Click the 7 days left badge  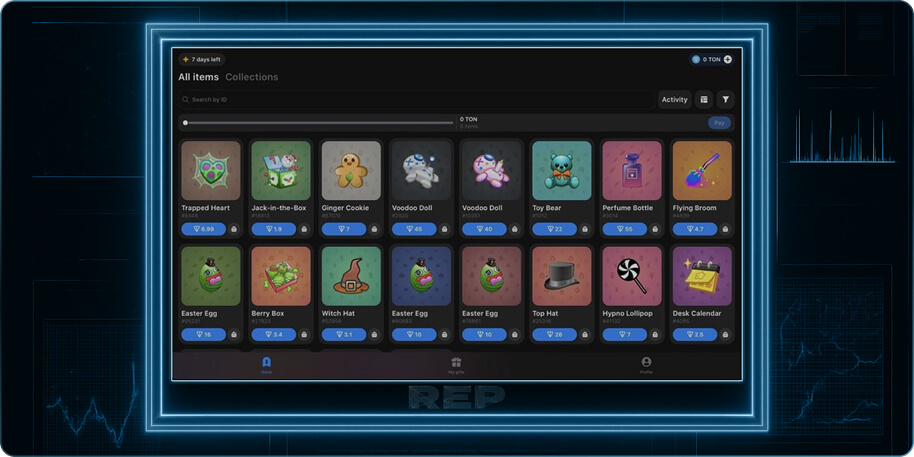[202, 59]
